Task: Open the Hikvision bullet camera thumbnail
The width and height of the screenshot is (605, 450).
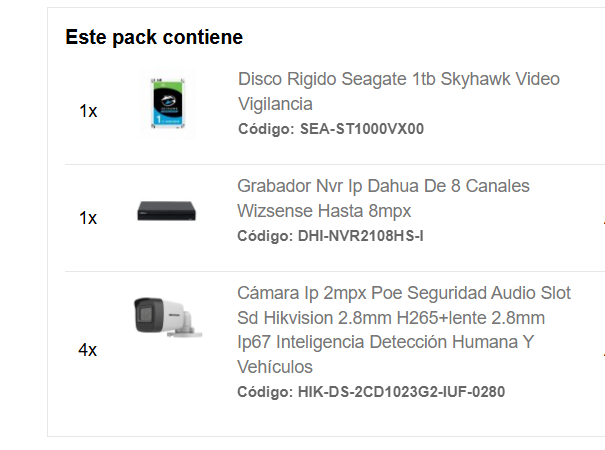Action: (167, 317)
